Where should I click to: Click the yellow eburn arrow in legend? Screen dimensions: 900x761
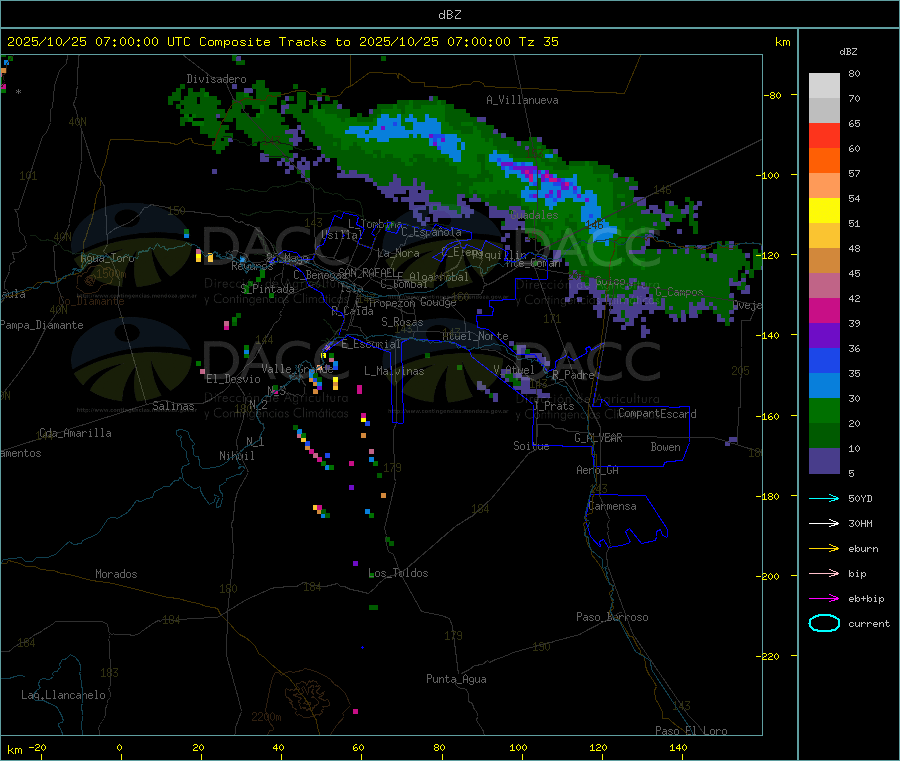coord(824,548)
